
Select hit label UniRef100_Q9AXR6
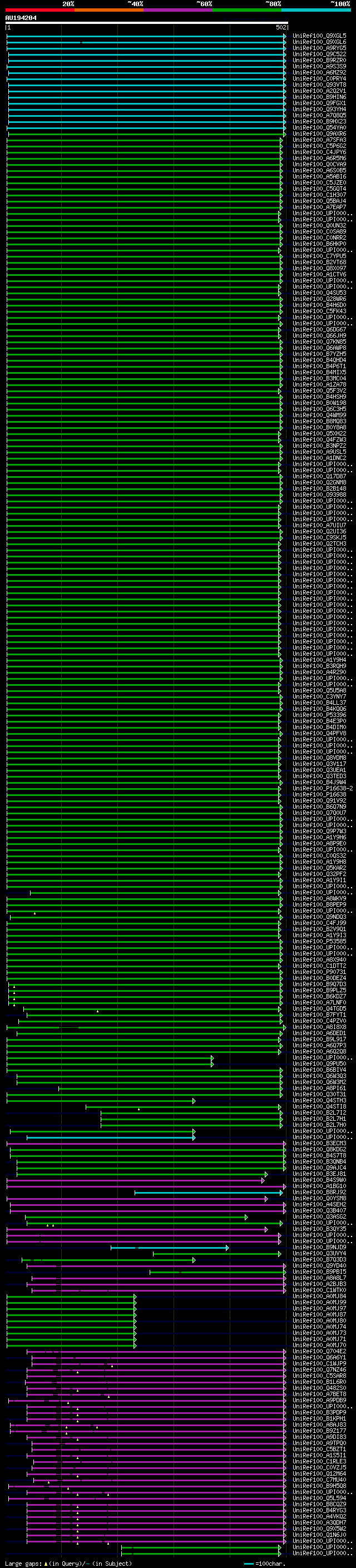(x=319, y=134)
